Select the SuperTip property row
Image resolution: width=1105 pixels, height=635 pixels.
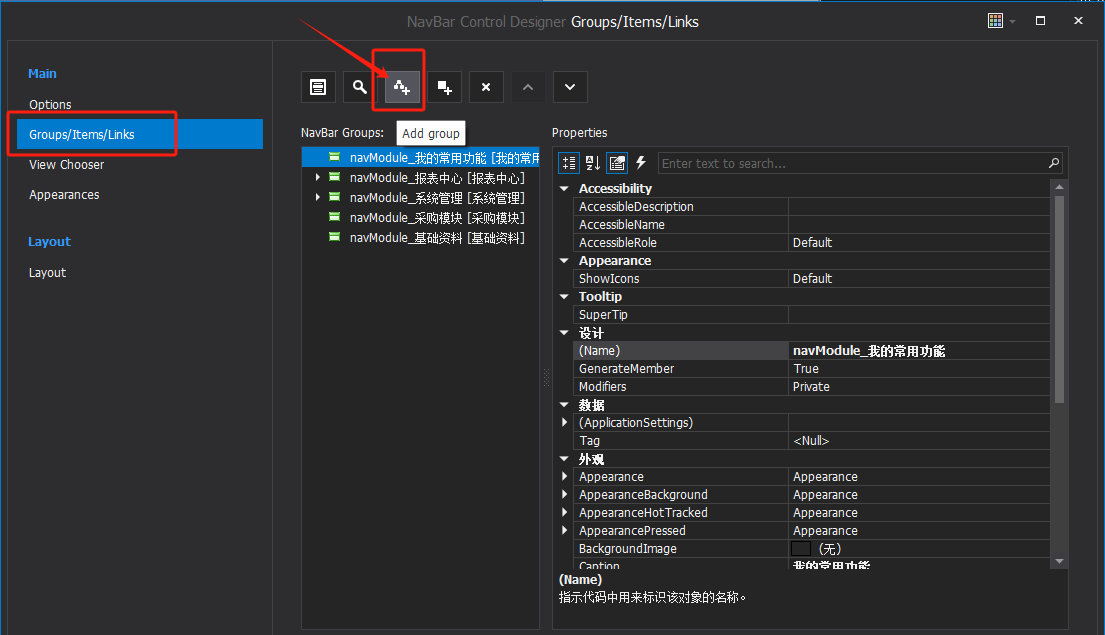point(812,314)
